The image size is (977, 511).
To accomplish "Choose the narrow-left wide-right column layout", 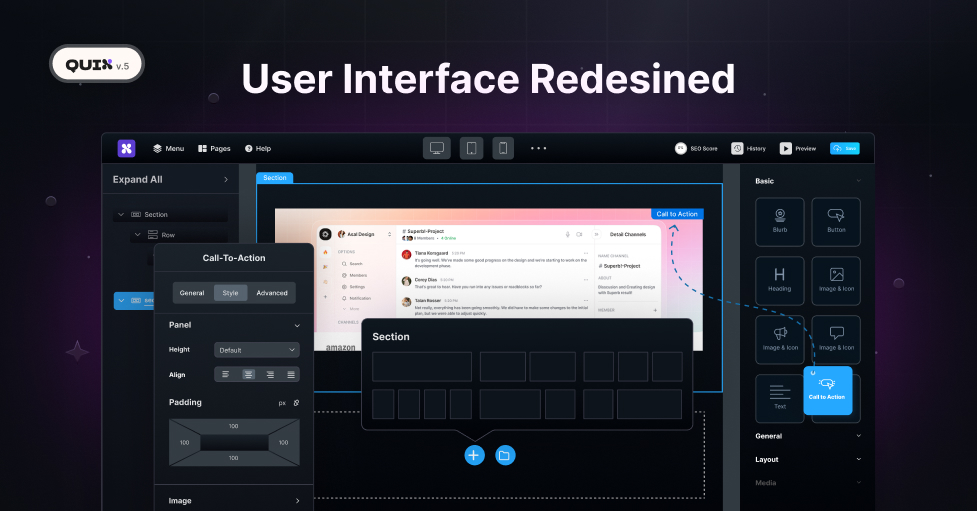I will (x=632, y=404).
